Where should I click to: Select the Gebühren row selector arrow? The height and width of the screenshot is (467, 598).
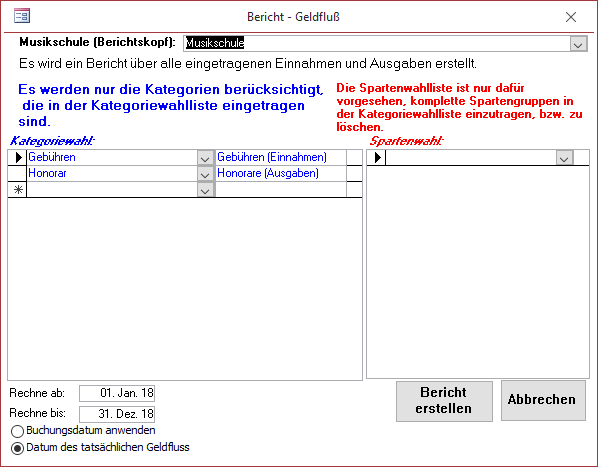18,157
